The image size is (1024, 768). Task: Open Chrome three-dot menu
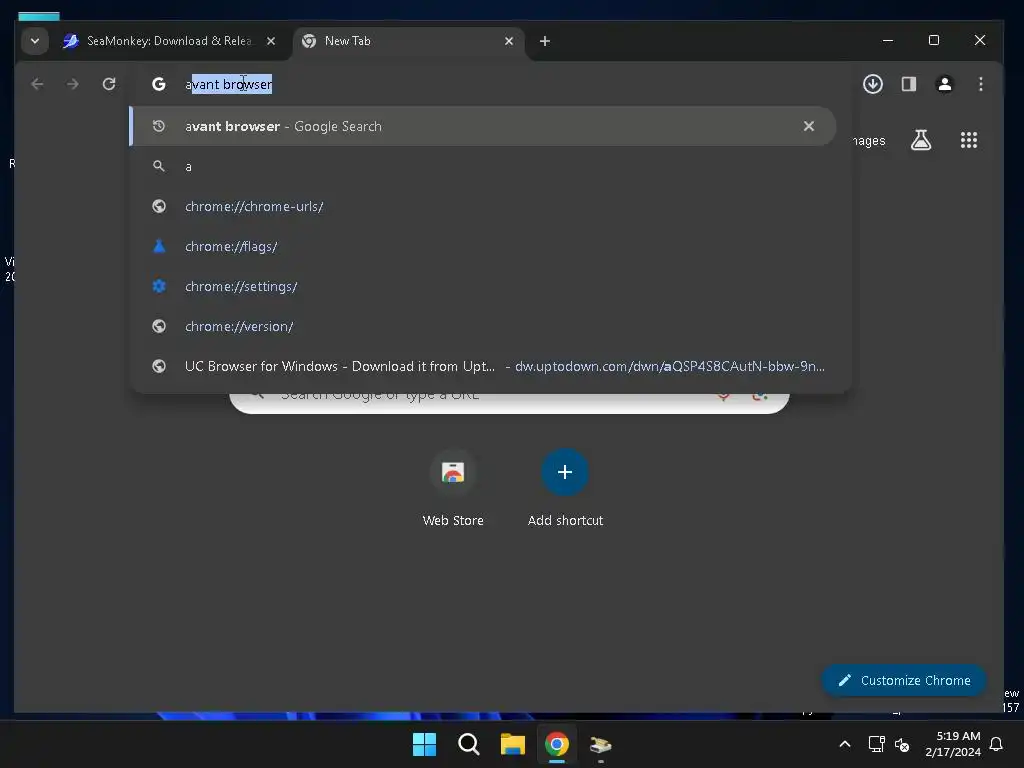980,84
